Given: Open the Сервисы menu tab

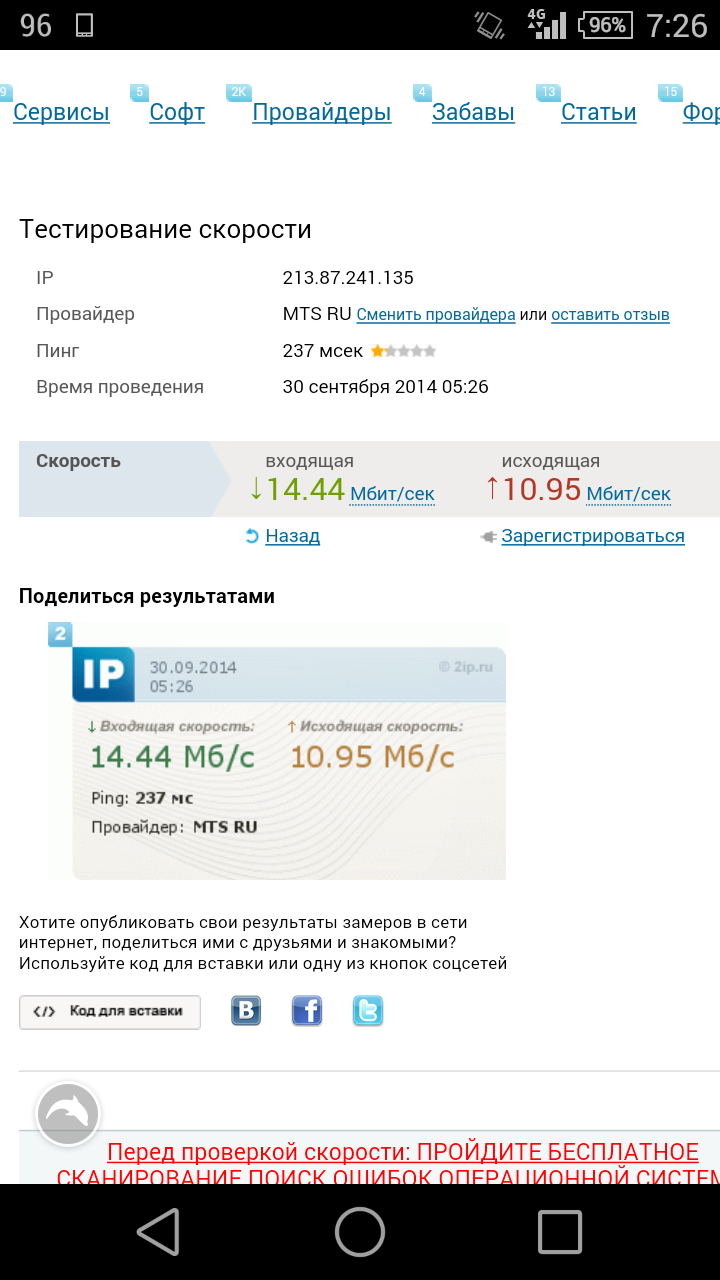Looking at the screenshot, I should point(61,113).
